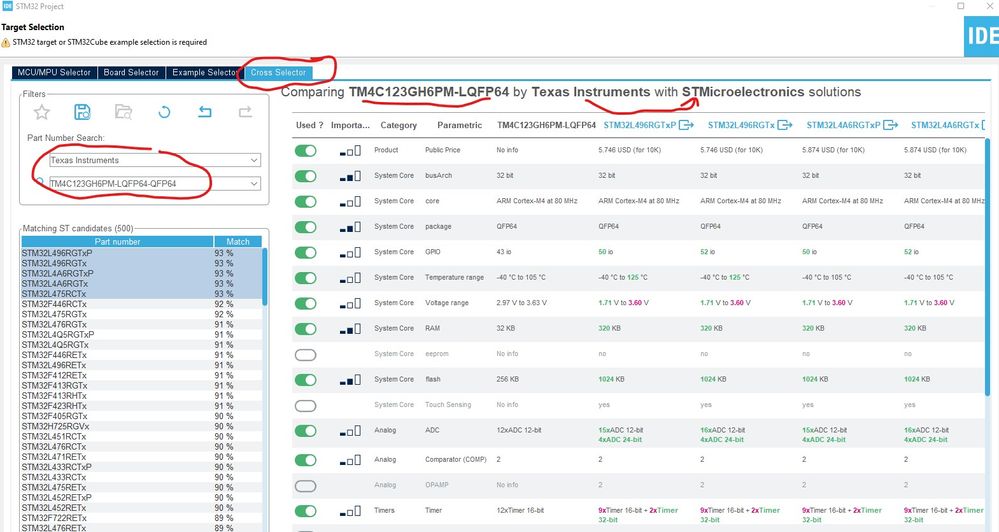This screenshot has height=532, width=999.
Task: Select STM32F423RHTx candidate row
Action: tap(141, 406)
